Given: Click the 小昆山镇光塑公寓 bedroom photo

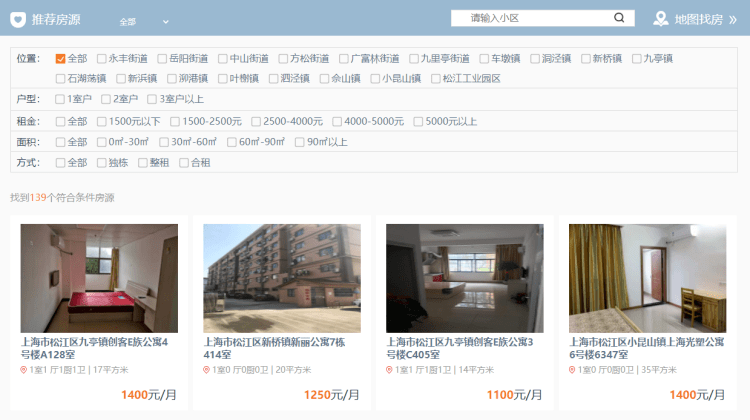Looking at the screenshot, I should [x=647, y=278].
